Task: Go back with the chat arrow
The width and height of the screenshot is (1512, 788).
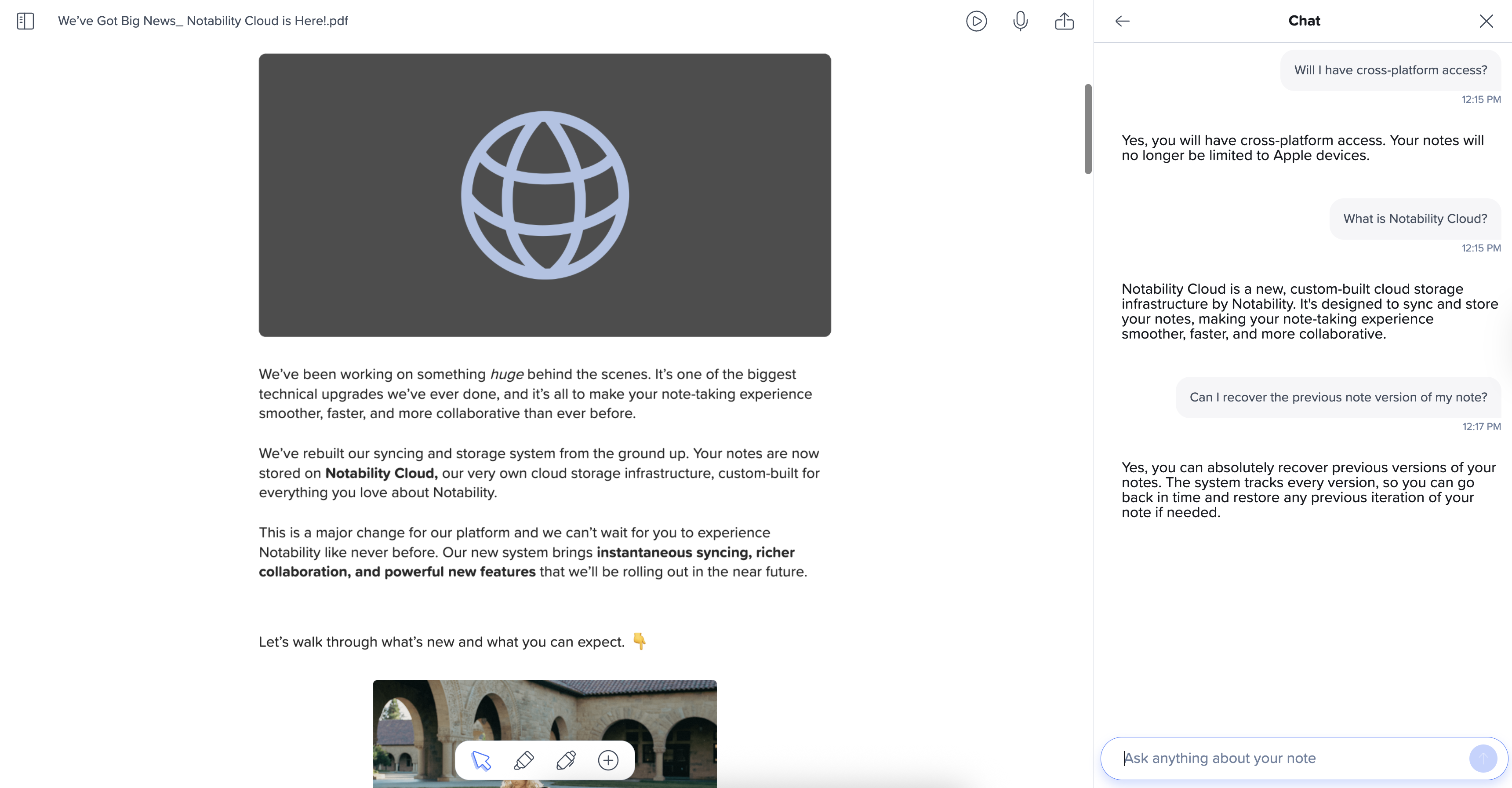Action: (x=1122, y=21)
